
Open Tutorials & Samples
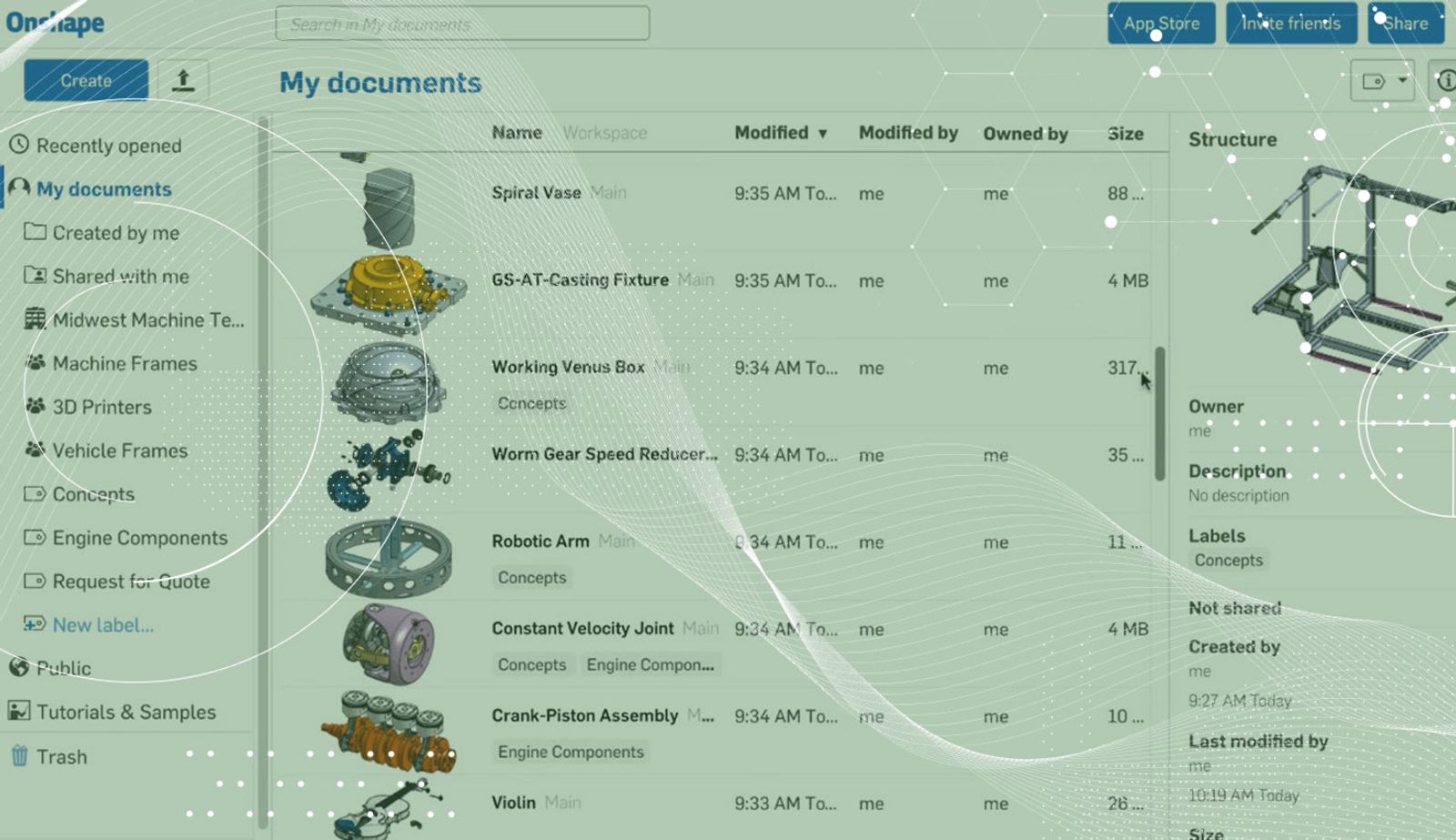coord(126,712)
